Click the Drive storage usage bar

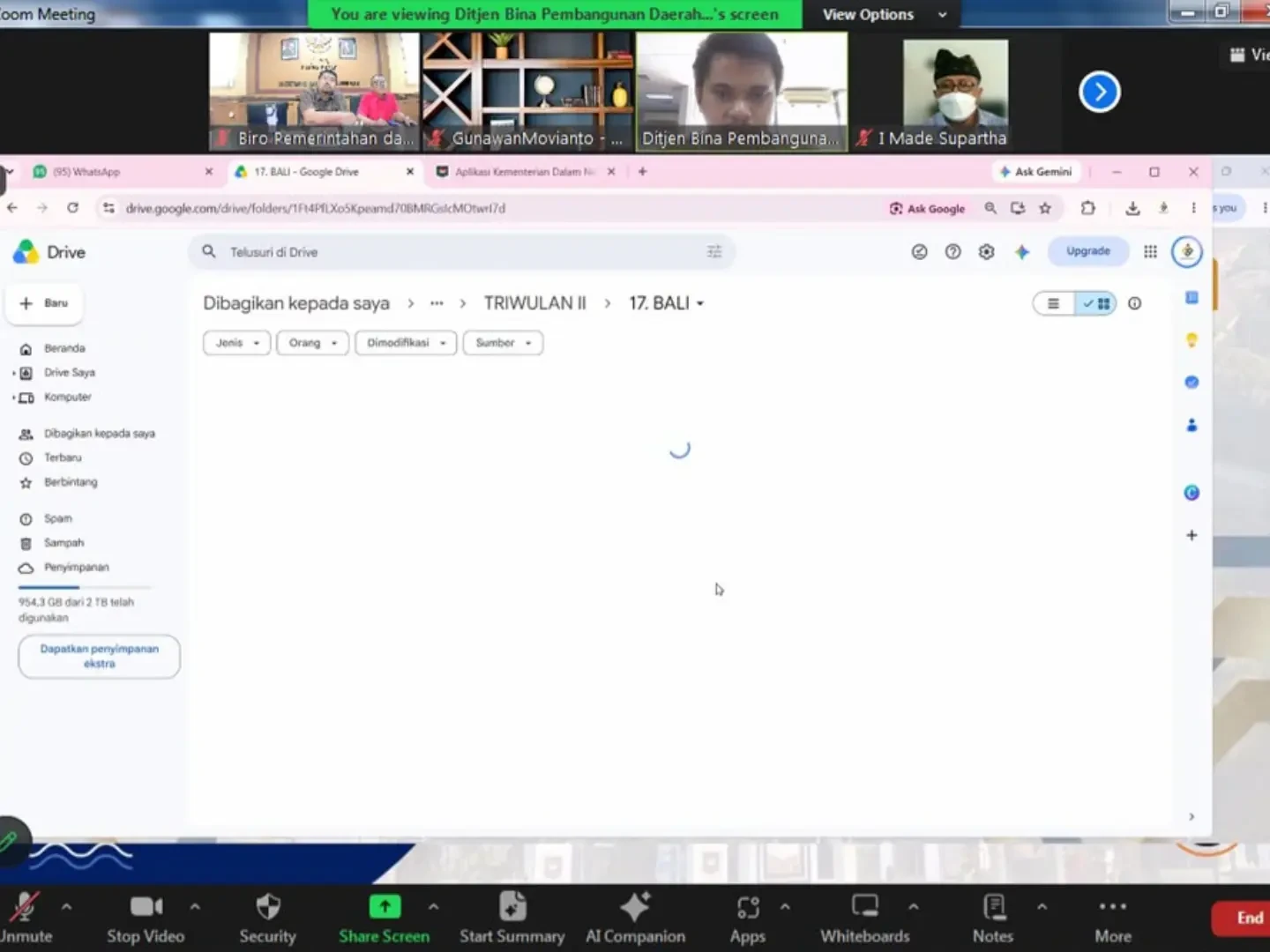click(85, 587)
